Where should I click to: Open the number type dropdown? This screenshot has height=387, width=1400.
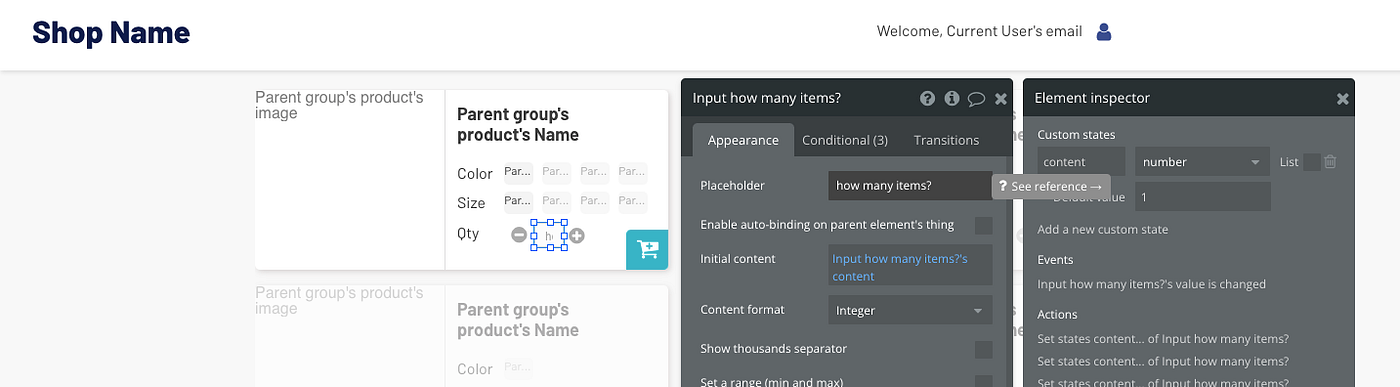click(x=1202, y=162)
